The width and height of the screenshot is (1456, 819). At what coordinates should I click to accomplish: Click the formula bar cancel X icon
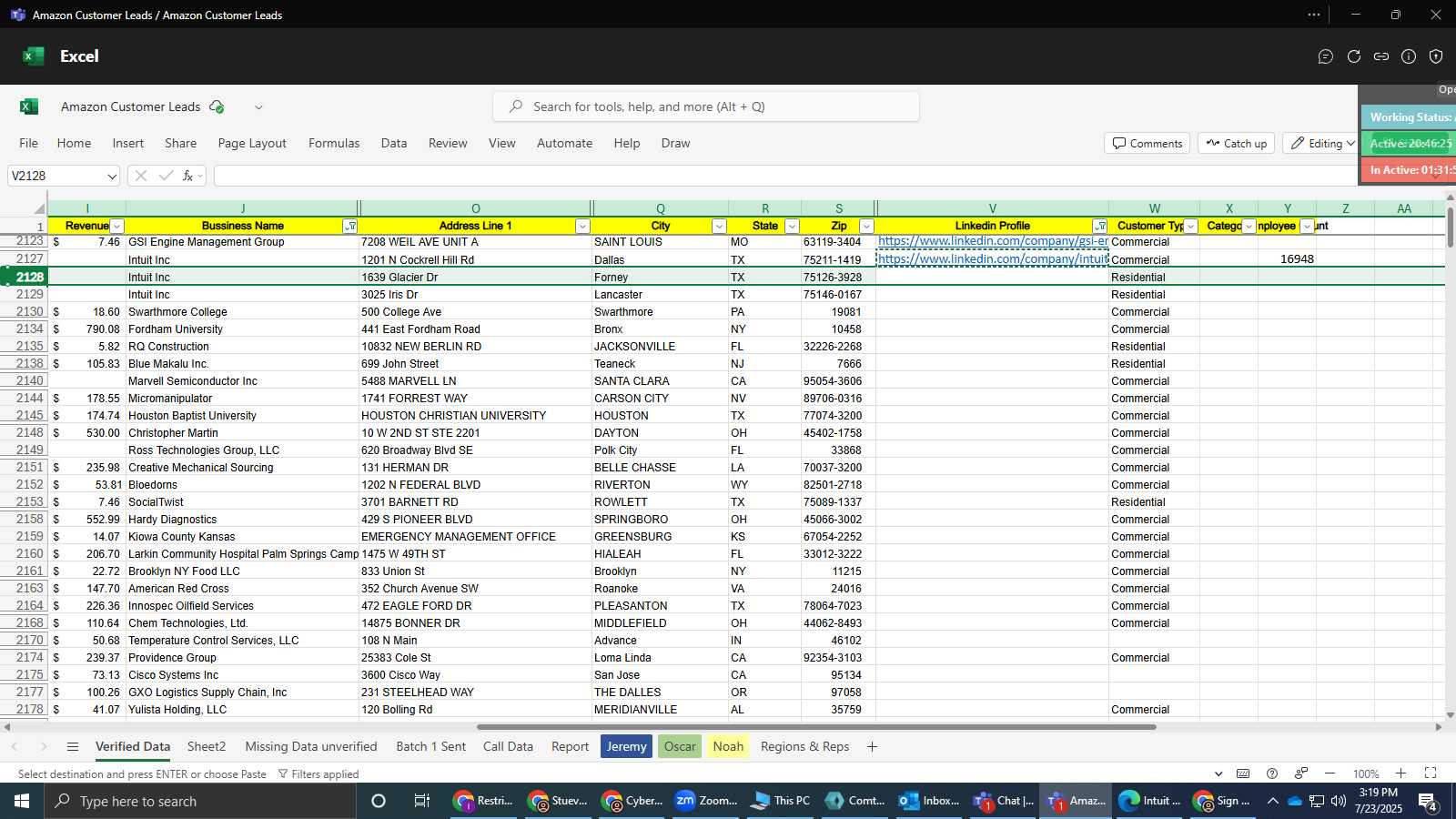(x=141, y=176)
